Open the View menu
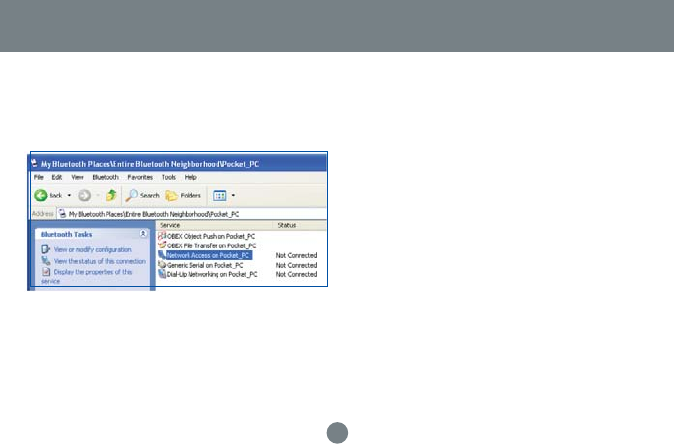Screen dimensions: 674x444 pyautogui.click(x=77, y=177)
